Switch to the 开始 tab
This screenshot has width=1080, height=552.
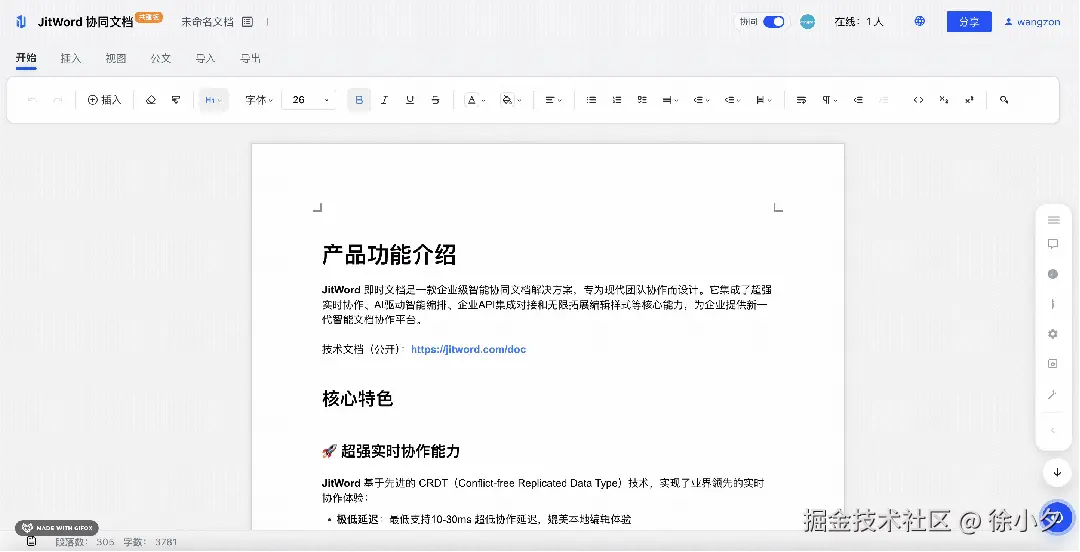26,58
